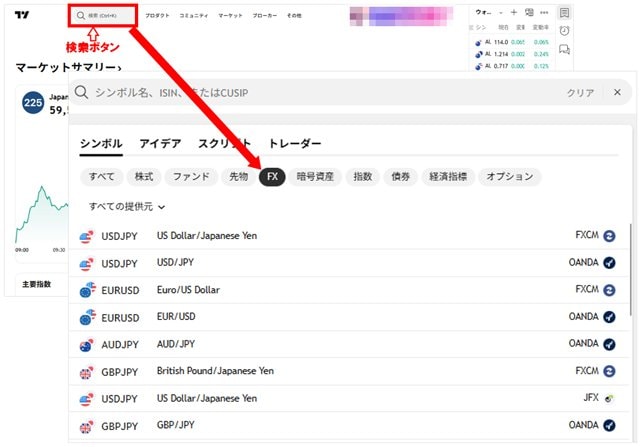Select GBP/JPY OANDA result

[x=349, y=425]
